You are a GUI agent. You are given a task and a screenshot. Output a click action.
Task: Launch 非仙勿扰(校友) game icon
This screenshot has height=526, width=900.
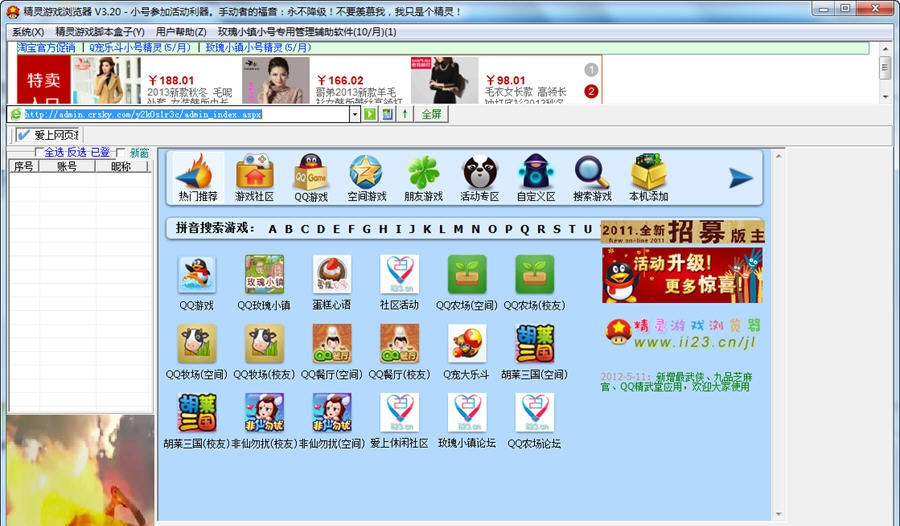pos(264,412)
